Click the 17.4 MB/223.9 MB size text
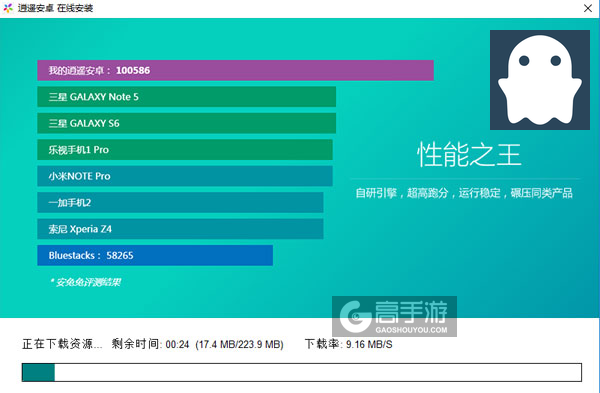This screenshot has width=600, height=393. [x=240, y=345]
